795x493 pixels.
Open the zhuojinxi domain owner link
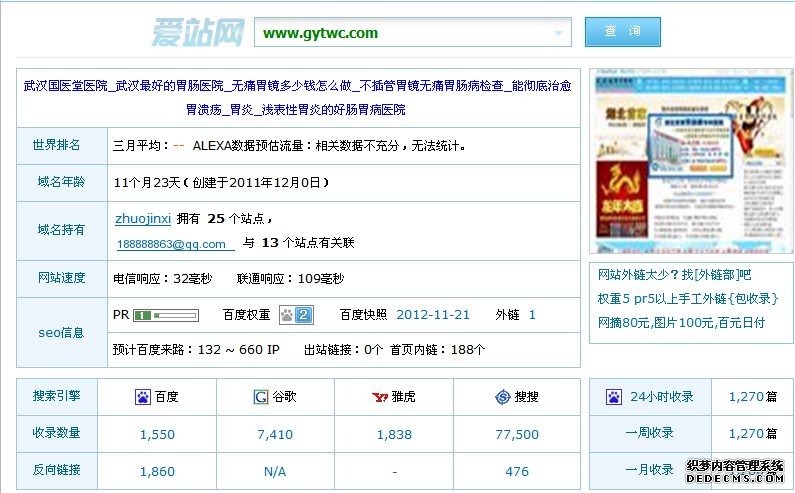pos(143,219)
